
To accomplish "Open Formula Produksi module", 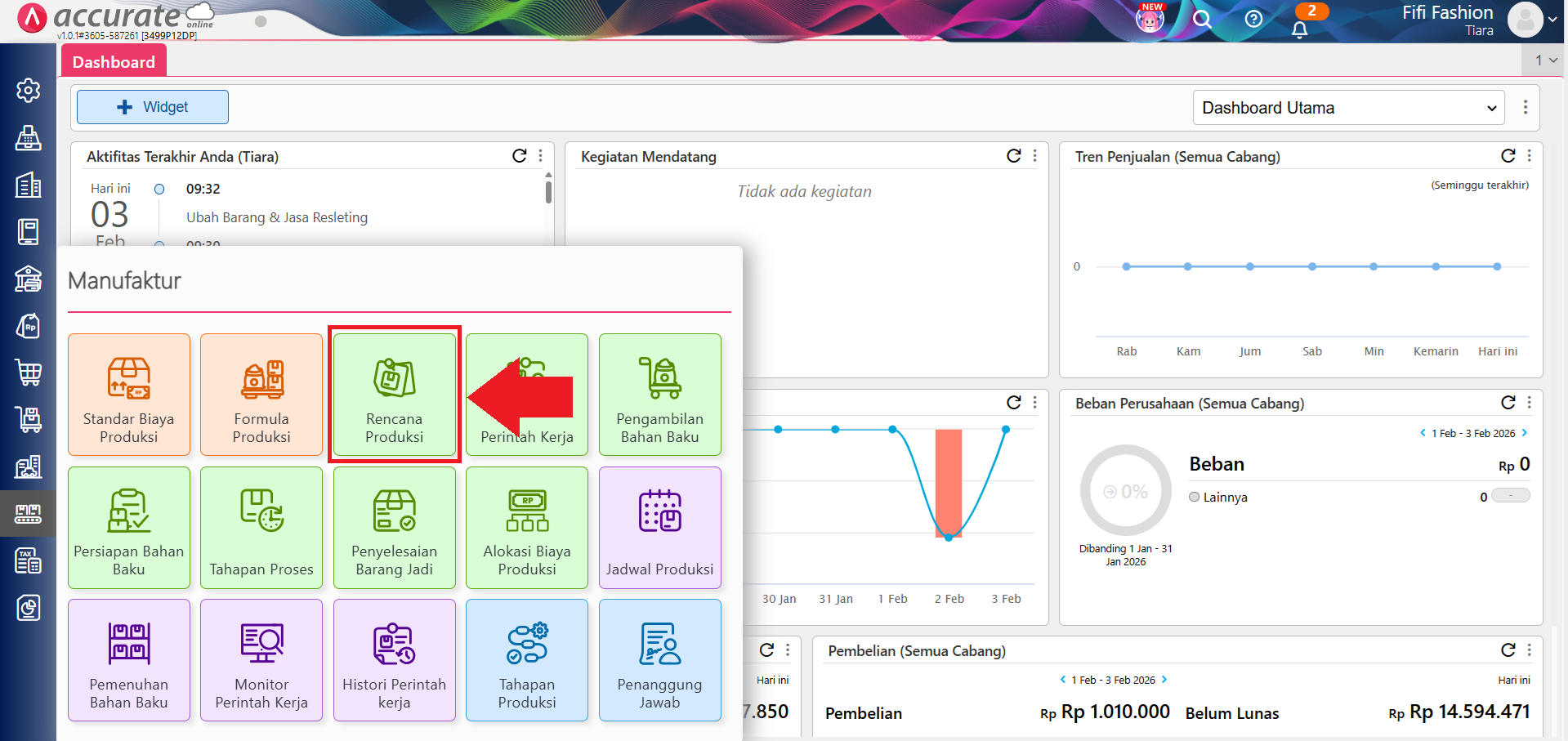I will [261, 395].
